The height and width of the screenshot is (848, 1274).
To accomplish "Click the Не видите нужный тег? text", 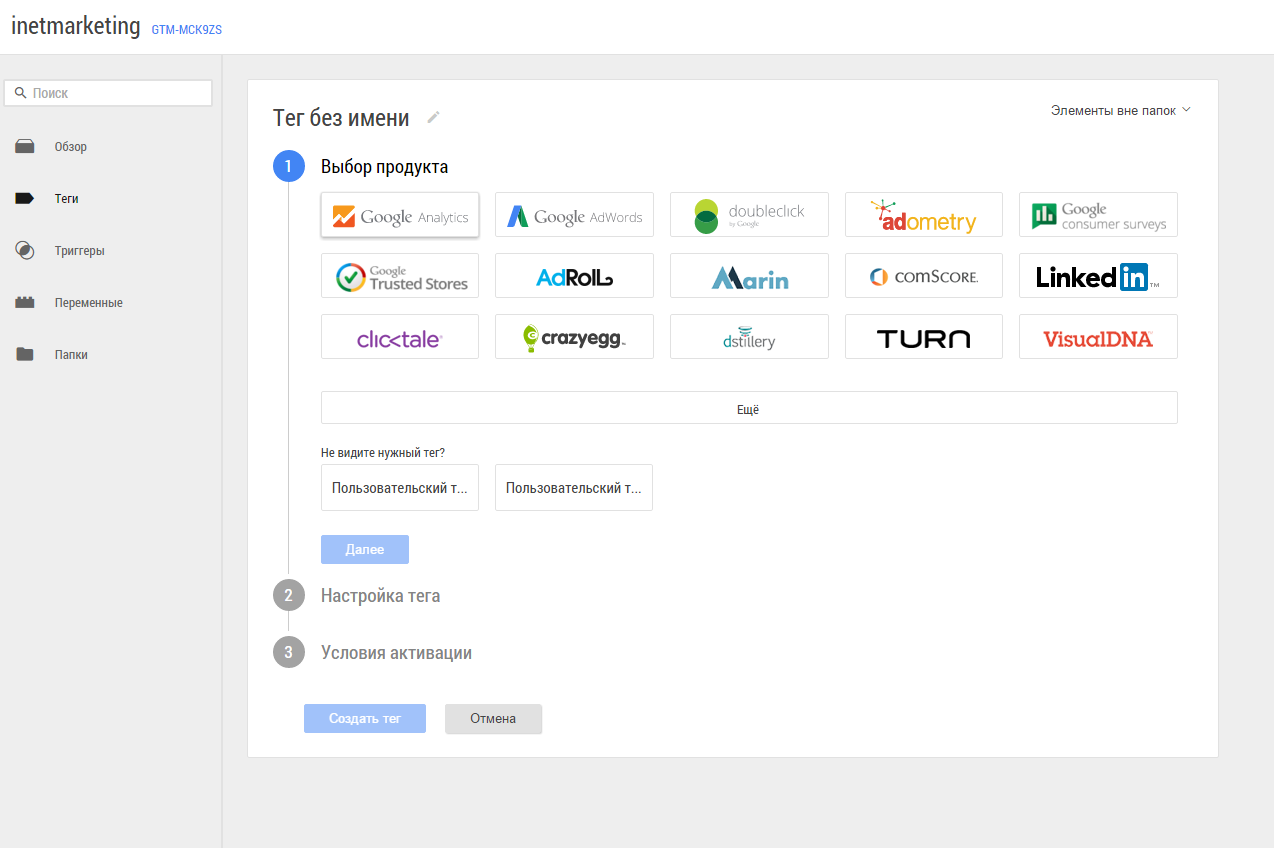I will coord(383,453).
